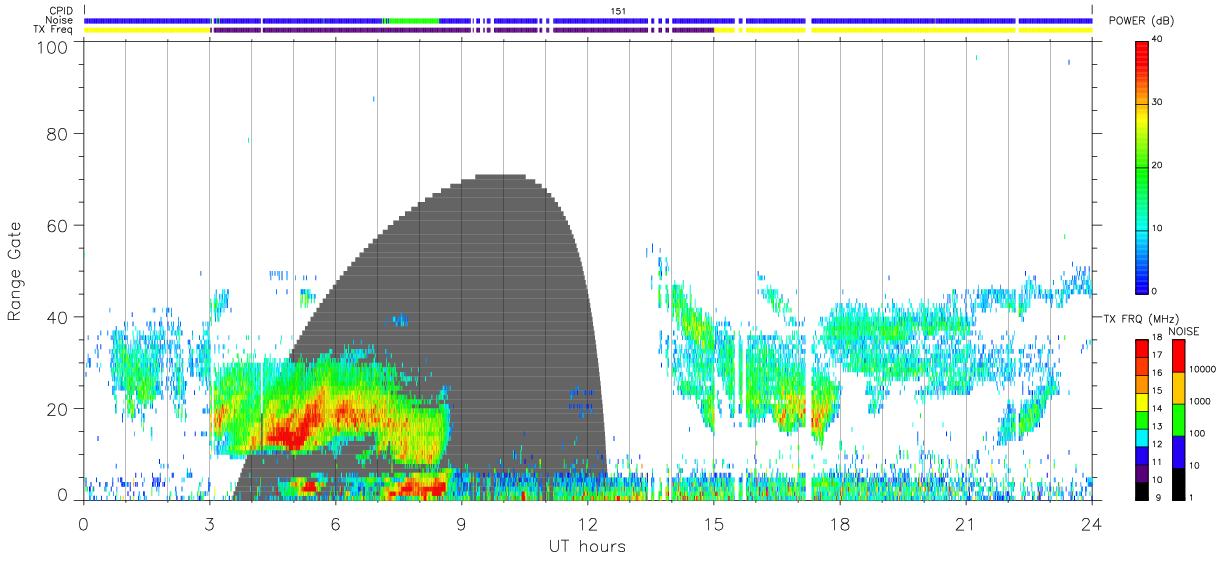1228x567 pixels.
Task: Click y-axis tick label '80'
Action: 57,133
